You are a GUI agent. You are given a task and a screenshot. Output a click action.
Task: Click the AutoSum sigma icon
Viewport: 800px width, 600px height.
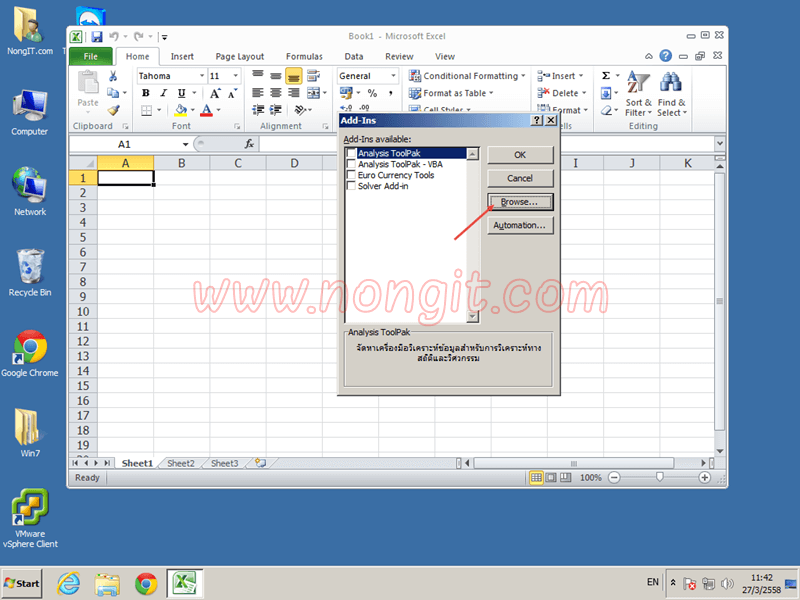coord(606,76)
